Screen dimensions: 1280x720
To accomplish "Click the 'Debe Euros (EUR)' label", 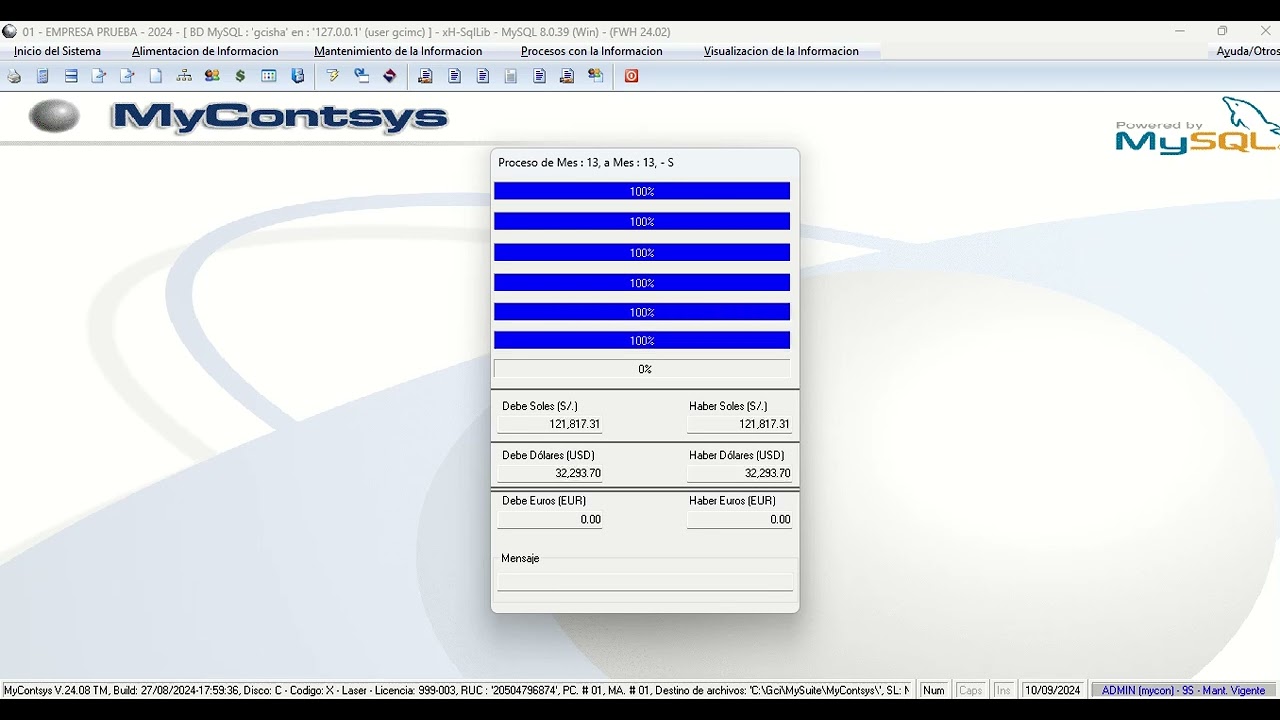I will coord(544,500).
